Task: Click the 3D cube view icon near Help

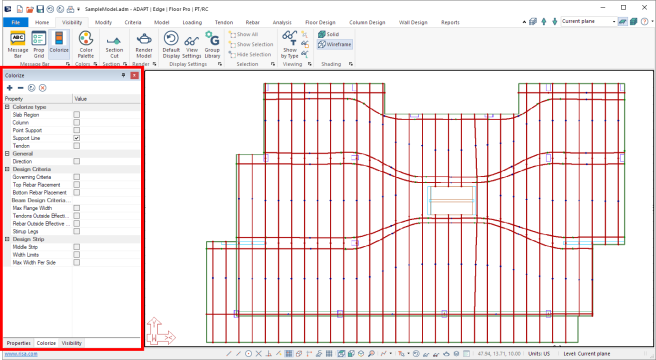Action: click(634, 22)
